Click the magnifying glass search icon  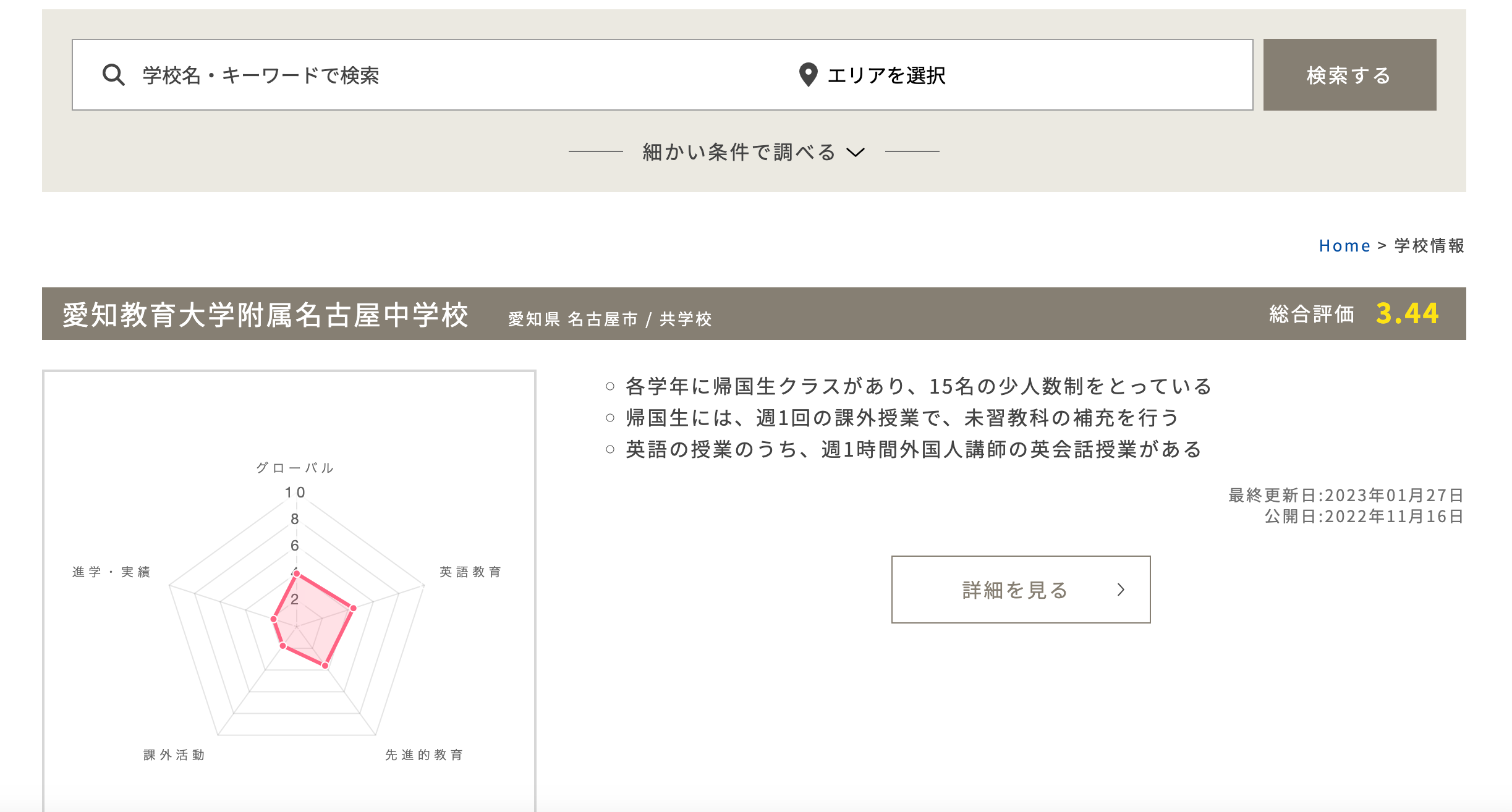pos(114,75)
